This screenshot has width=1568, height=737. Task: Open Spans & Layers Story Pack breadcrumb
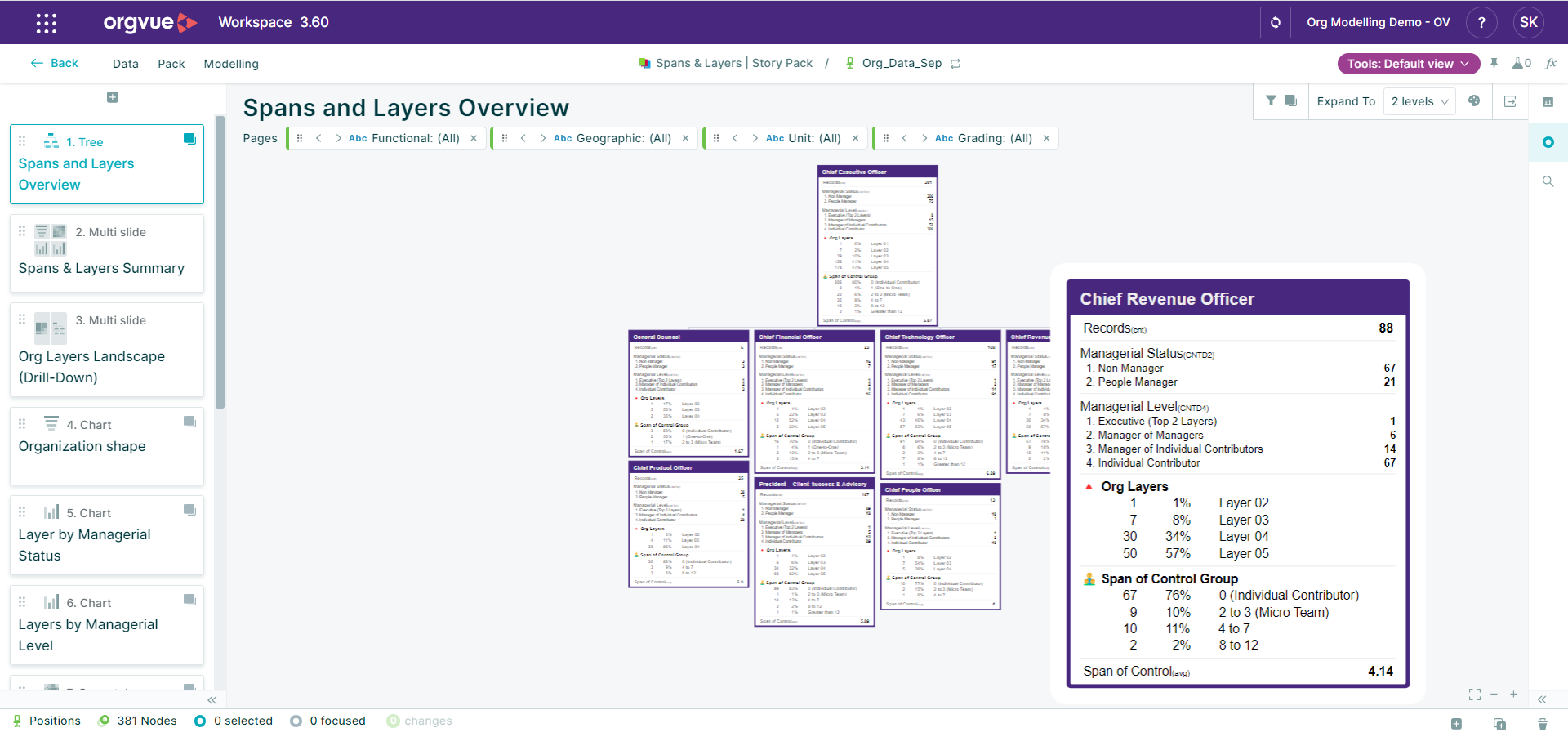(725, 63)
